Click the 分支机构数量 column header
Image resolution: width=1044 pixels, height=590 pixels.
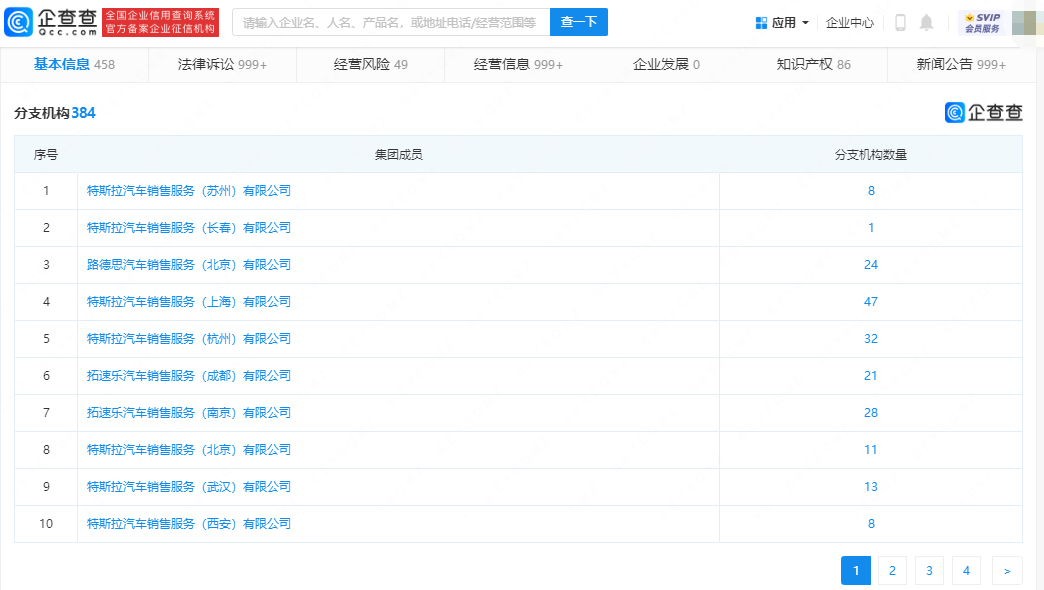[871, 154]
